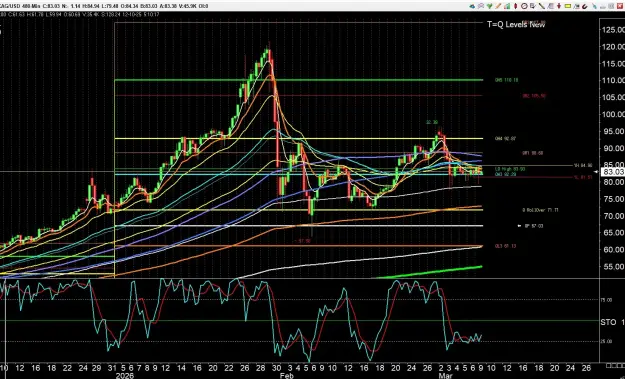Screen dimensions: 625x379
Task: Click the QR5 110.10 level label
Action: click(x=507, y=80)
